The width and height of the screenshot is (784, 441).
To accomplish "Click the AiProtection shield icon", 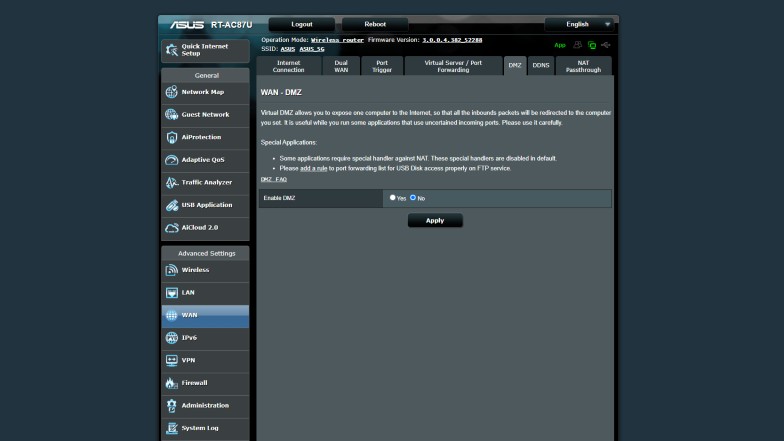I will (172, 137).
